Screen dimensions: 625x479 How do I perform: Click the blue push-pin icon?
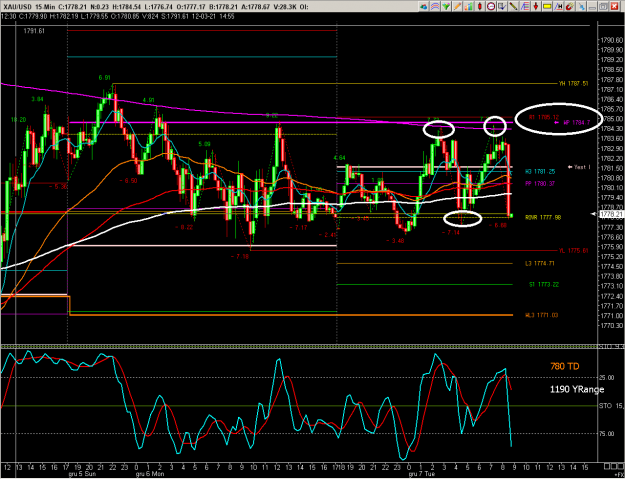[580, 6]
